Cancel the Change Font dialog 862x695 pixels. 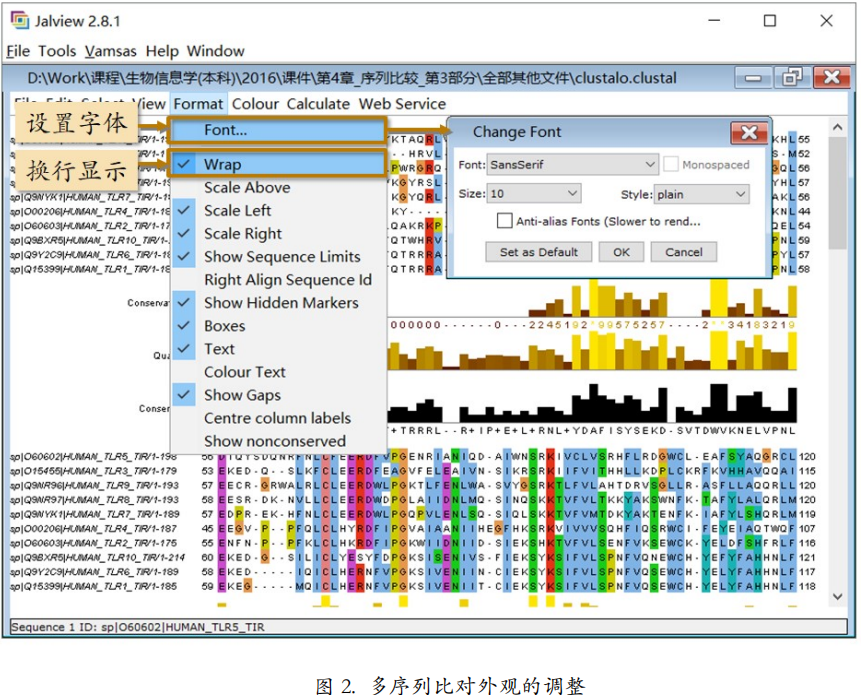(x=684, y=252)
